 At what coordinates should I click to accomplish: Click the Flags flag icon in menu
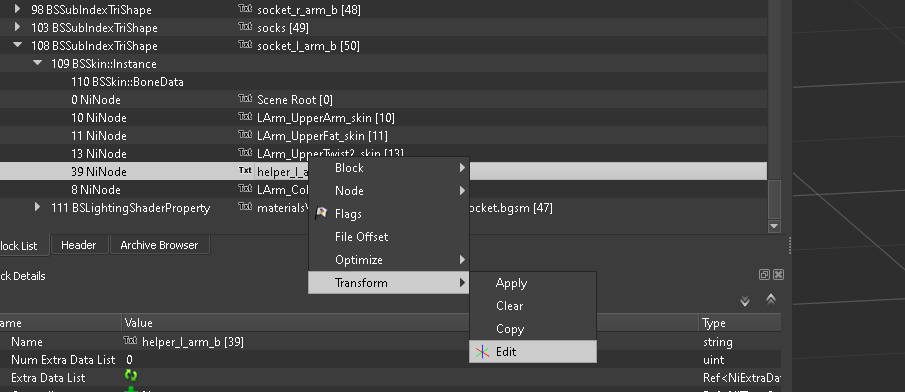(x=321, y=214)
